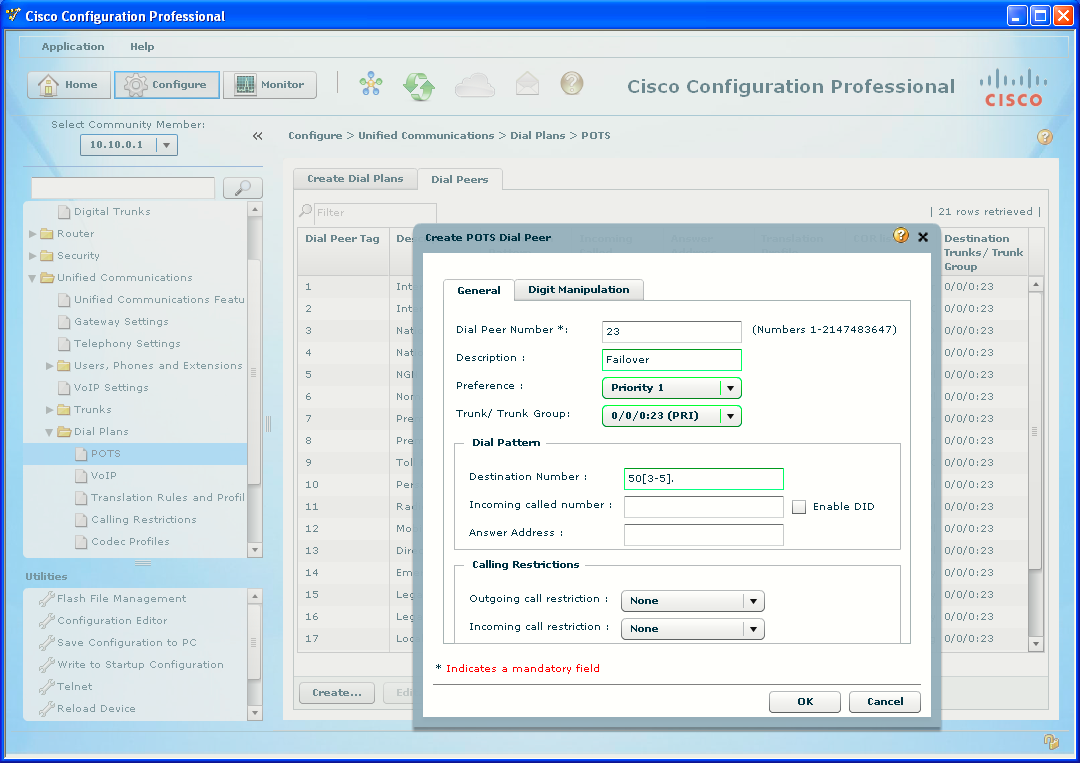The image size is (1080, 763).
Task: Click the Codec Profiles page icon
Action: click(81, 541)
